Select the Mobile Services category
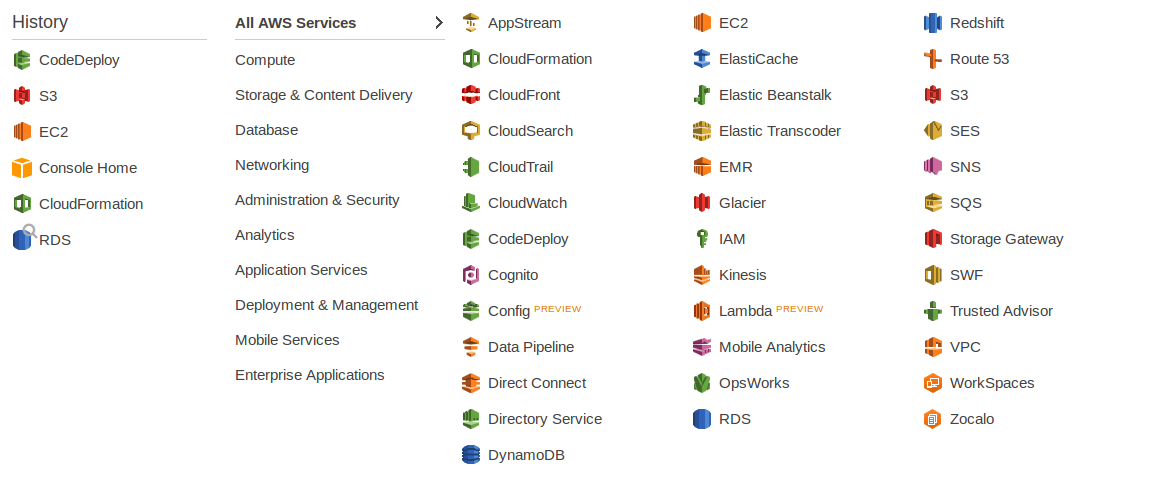Screen dimensions: 1152x484 pyautogui.click(x=287, y=340)
